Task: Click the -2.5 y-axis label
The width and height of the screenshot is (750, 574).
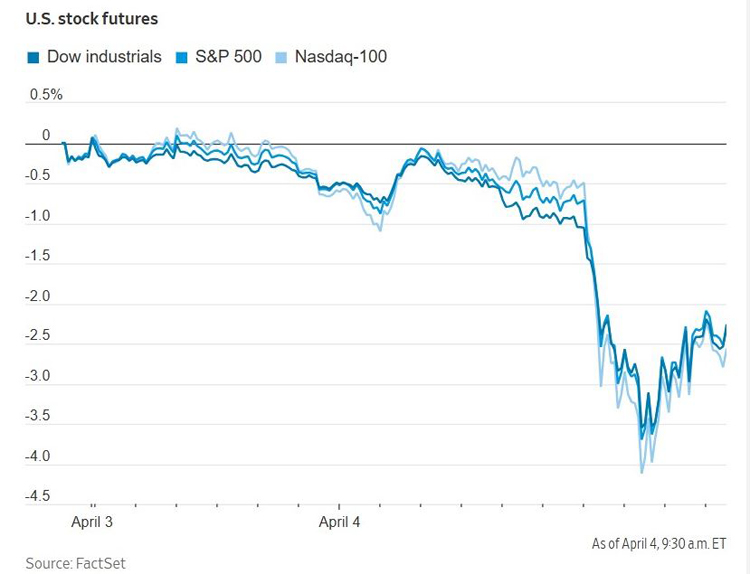Action: 37,335
